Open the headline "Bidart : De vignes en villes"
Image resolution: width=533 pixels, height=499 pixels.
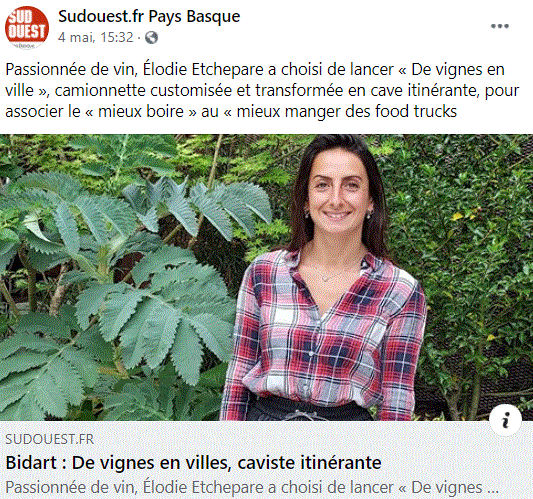click(193, 463)
